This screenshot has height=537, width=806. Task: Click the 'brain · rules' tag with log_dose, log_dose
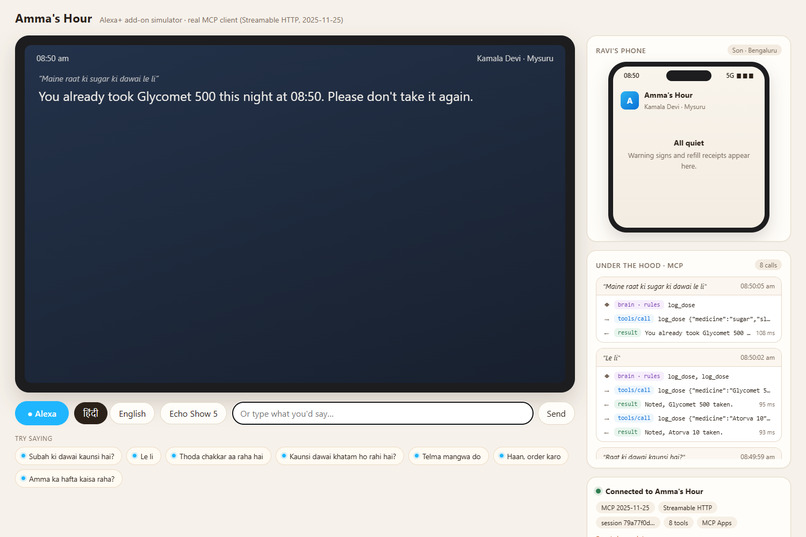(638, 376)
